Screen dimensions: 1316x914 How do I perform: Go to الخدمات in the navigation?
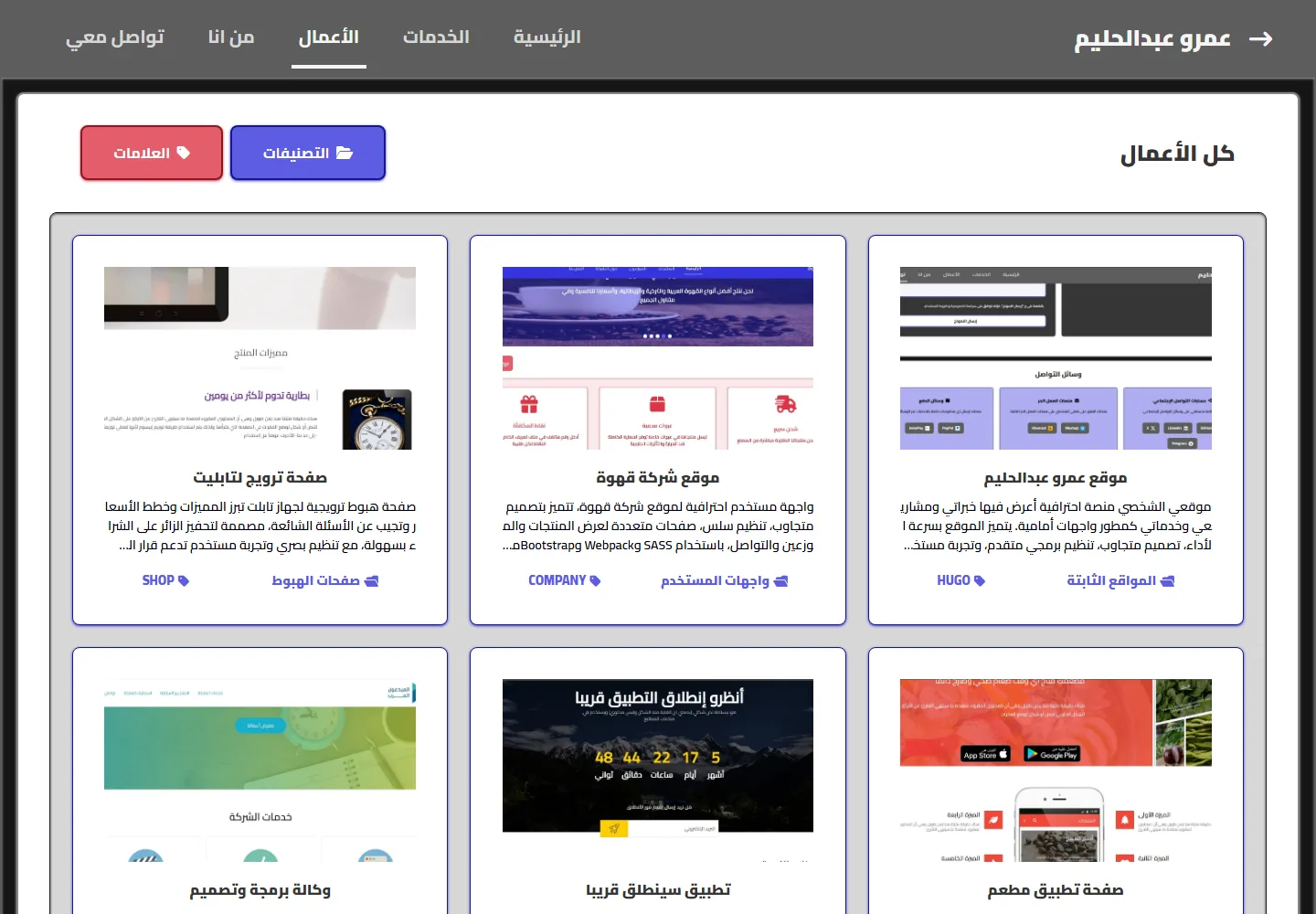point(436,37)
